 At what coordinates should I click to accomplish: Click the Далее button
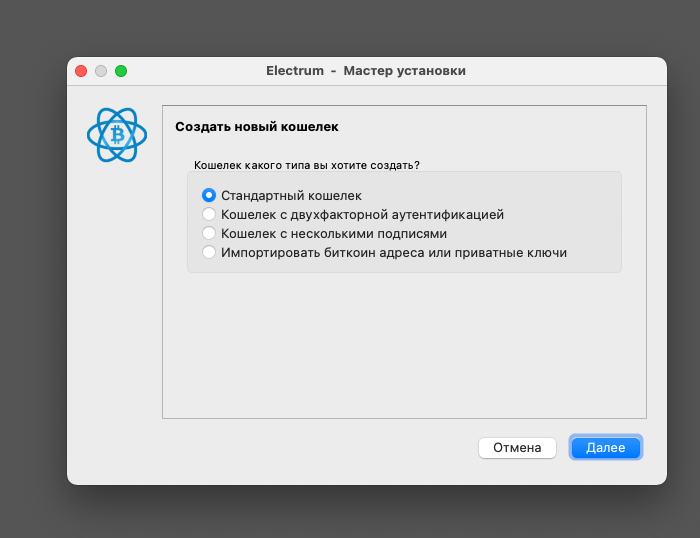tap(605, 447)
